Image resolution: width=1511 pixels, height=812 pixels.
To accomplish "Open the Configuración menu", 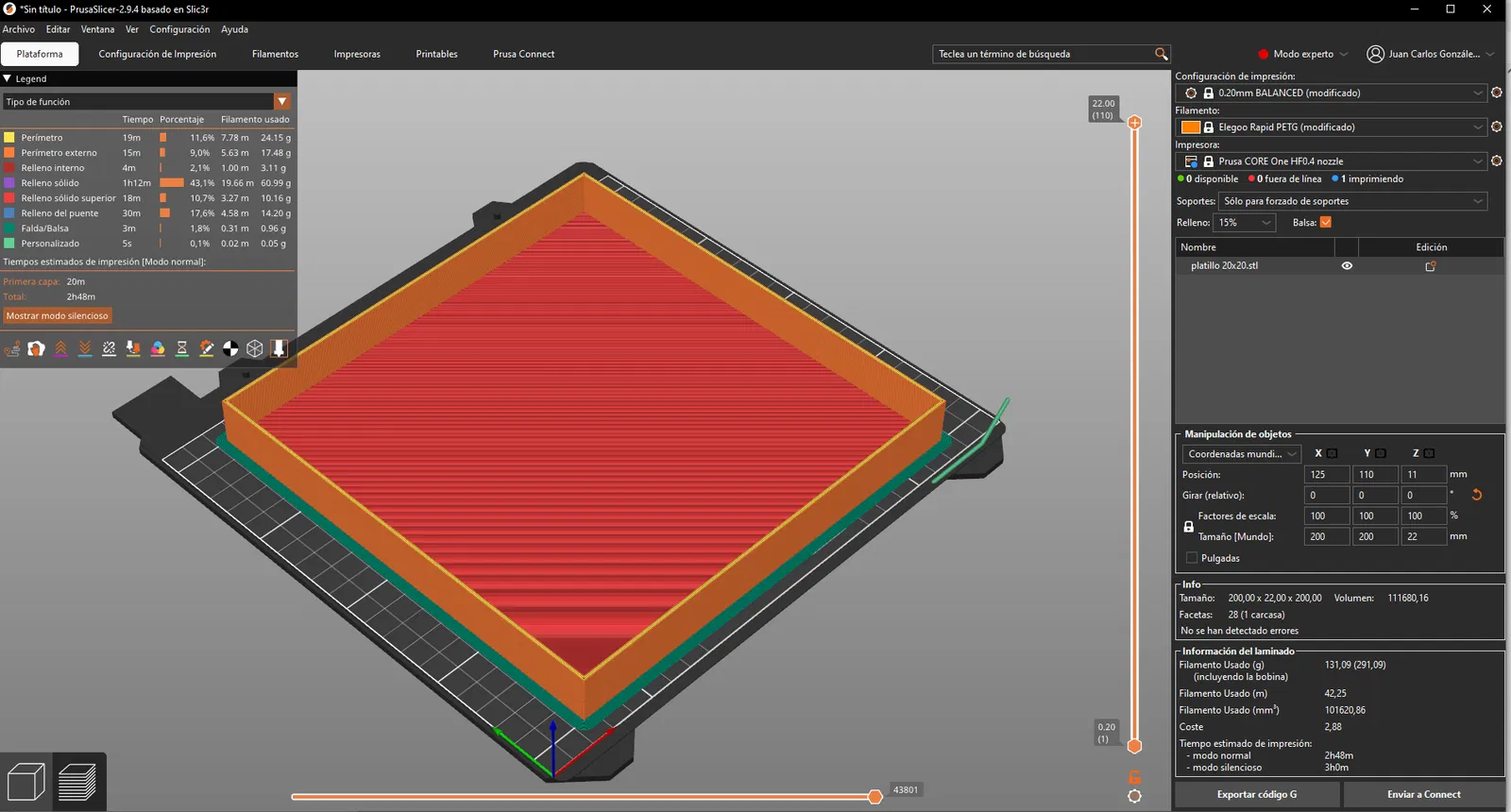I will coord(179,29).
